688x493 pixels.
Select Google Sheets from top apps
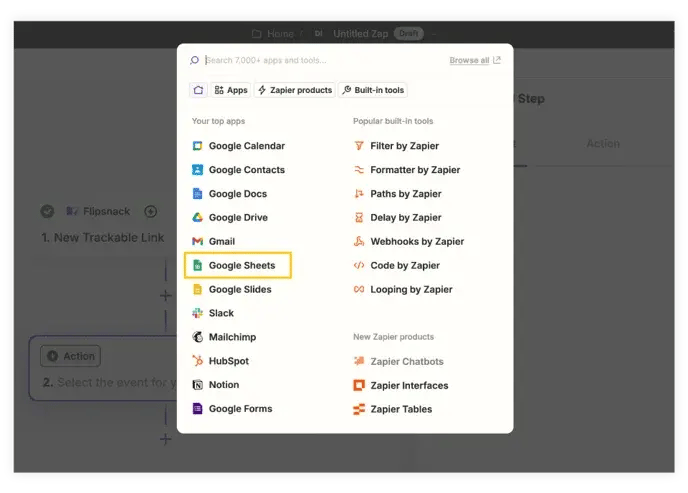(237, 265)
